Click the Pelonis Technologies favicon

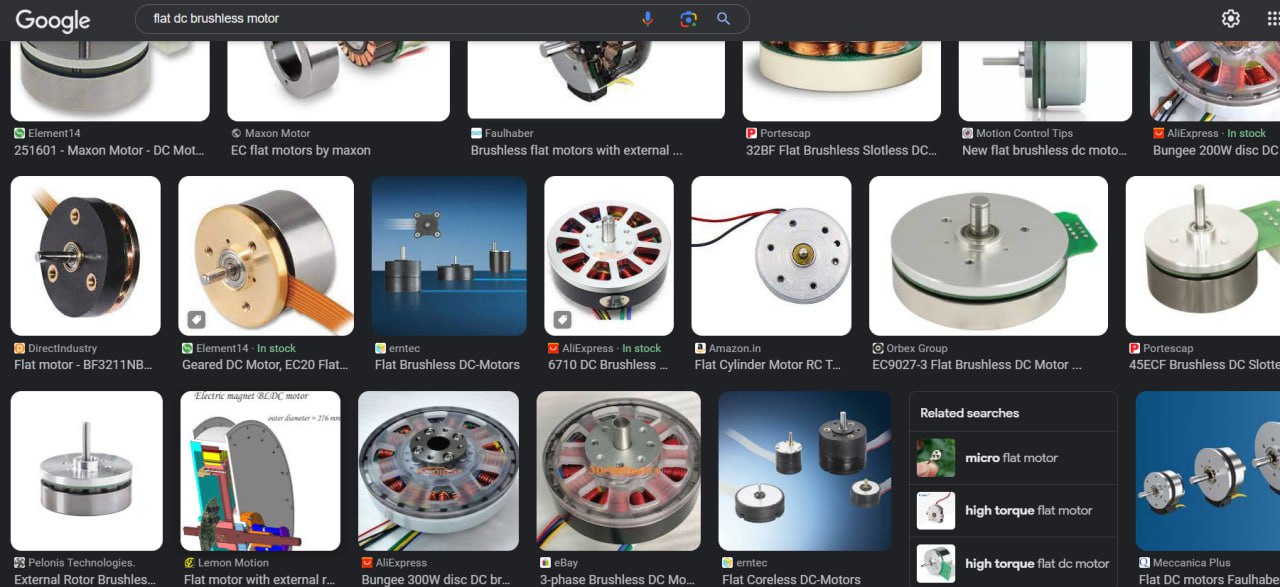(x=19, y=563)
